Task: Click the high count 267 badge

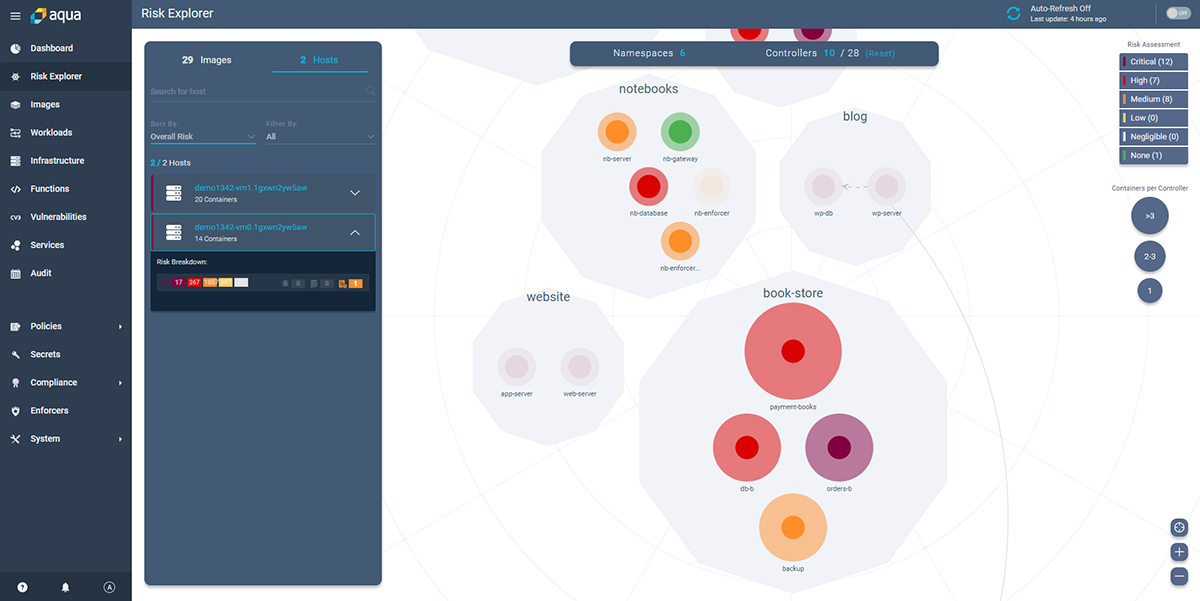Action: point(194,283)
